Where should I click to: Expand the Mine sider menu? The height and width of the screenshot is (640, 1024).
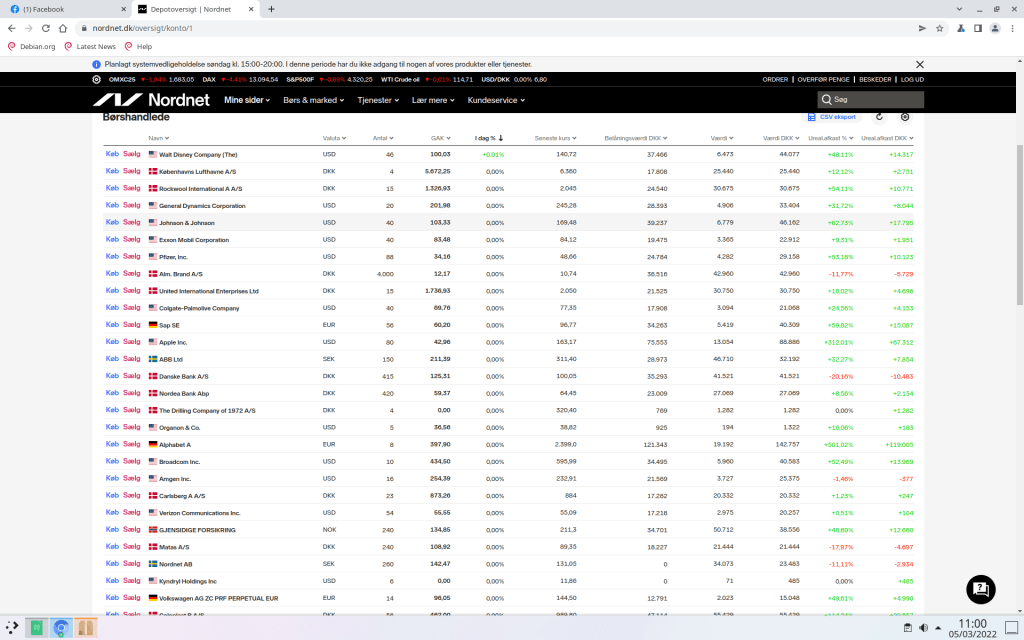[x=249, y=100]
